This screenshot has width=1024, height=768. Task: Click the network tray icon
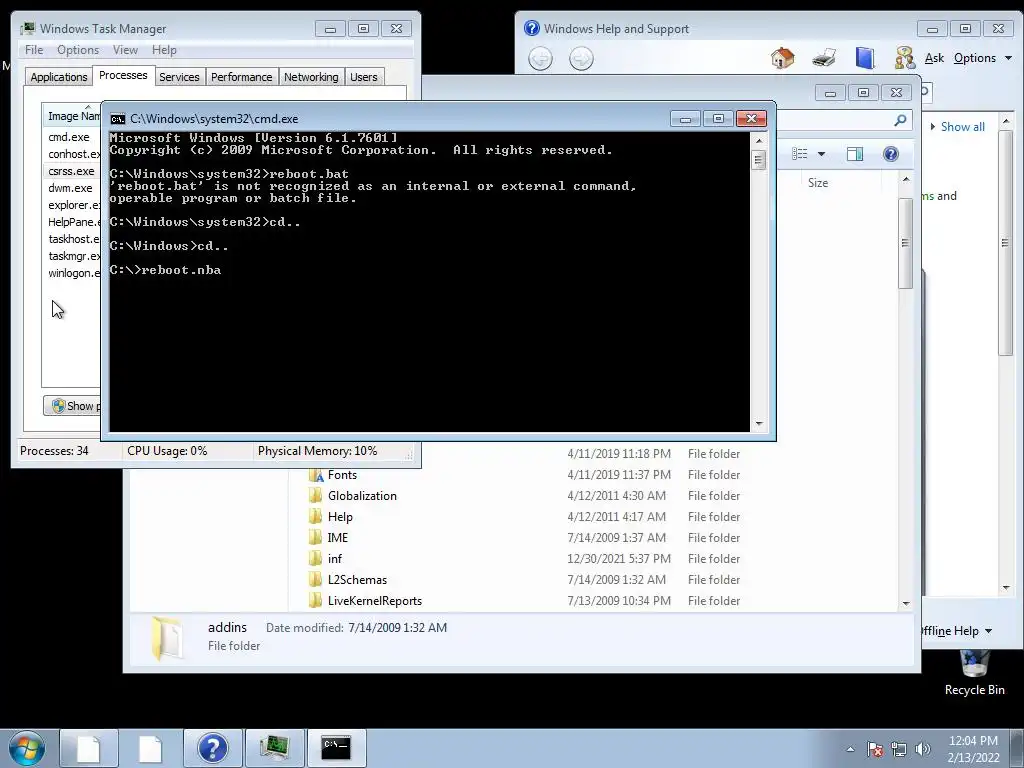899,749
